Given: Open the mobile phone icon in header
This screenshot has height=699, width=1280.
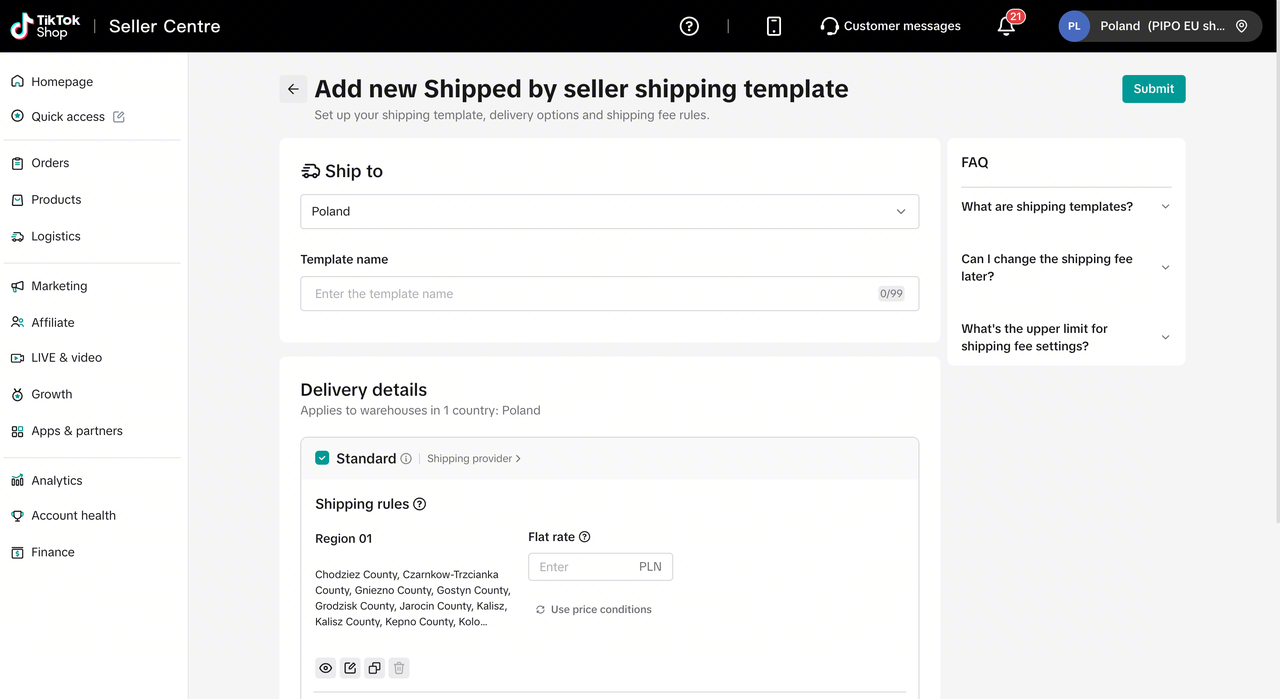Looking at the screenshot, I should click(774, 26).
